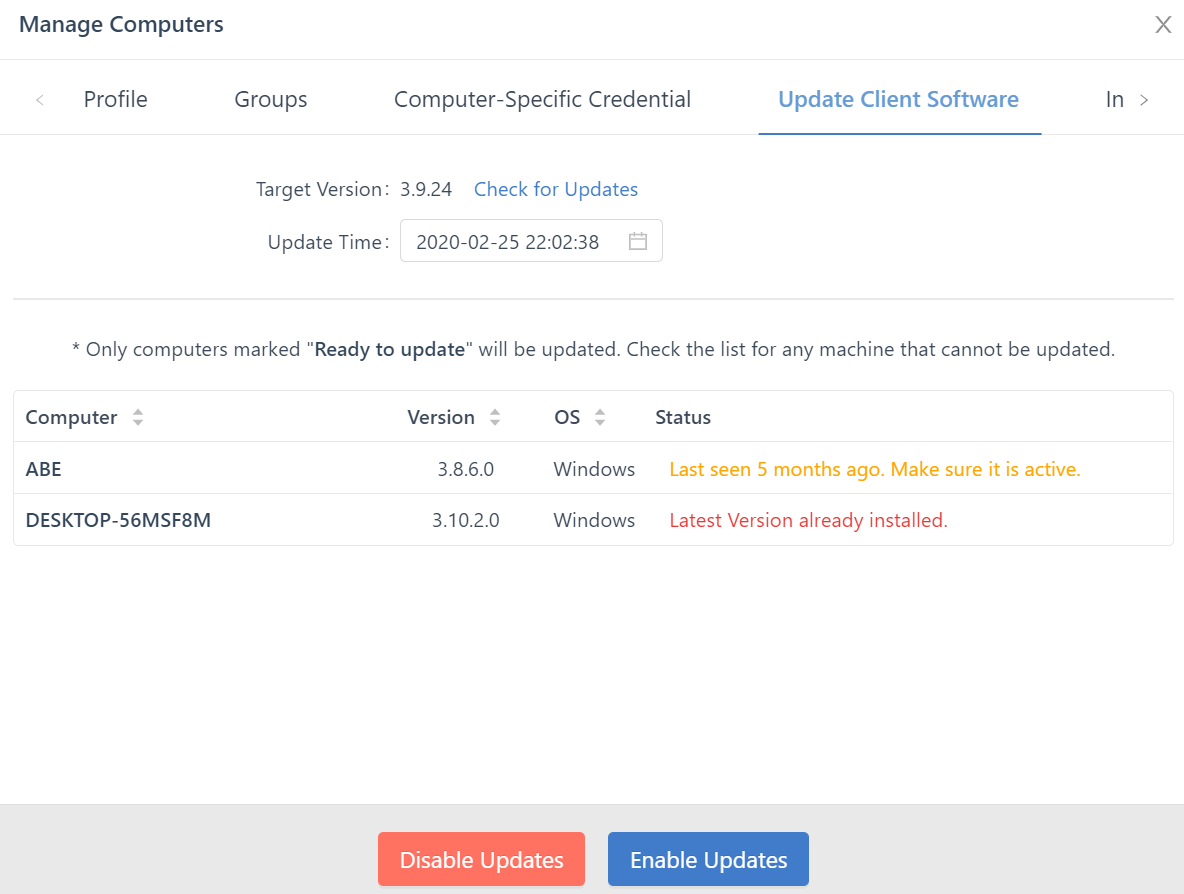Viewport: 1184px width, 894px height.
Task: Go to the Computer-Specific Credential tab
Action: click(542, 99)
